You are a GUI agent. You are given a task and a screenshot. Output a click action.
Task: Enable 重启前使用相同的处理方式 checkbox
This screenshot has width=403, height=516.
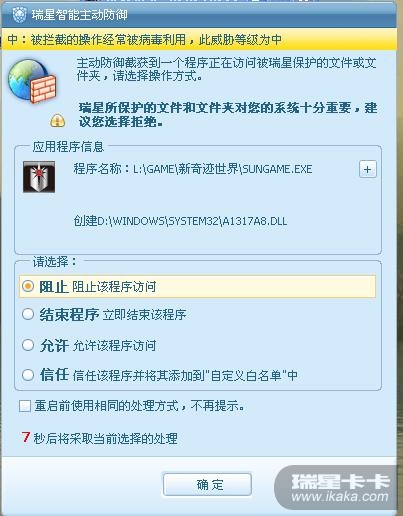[25, 406]
